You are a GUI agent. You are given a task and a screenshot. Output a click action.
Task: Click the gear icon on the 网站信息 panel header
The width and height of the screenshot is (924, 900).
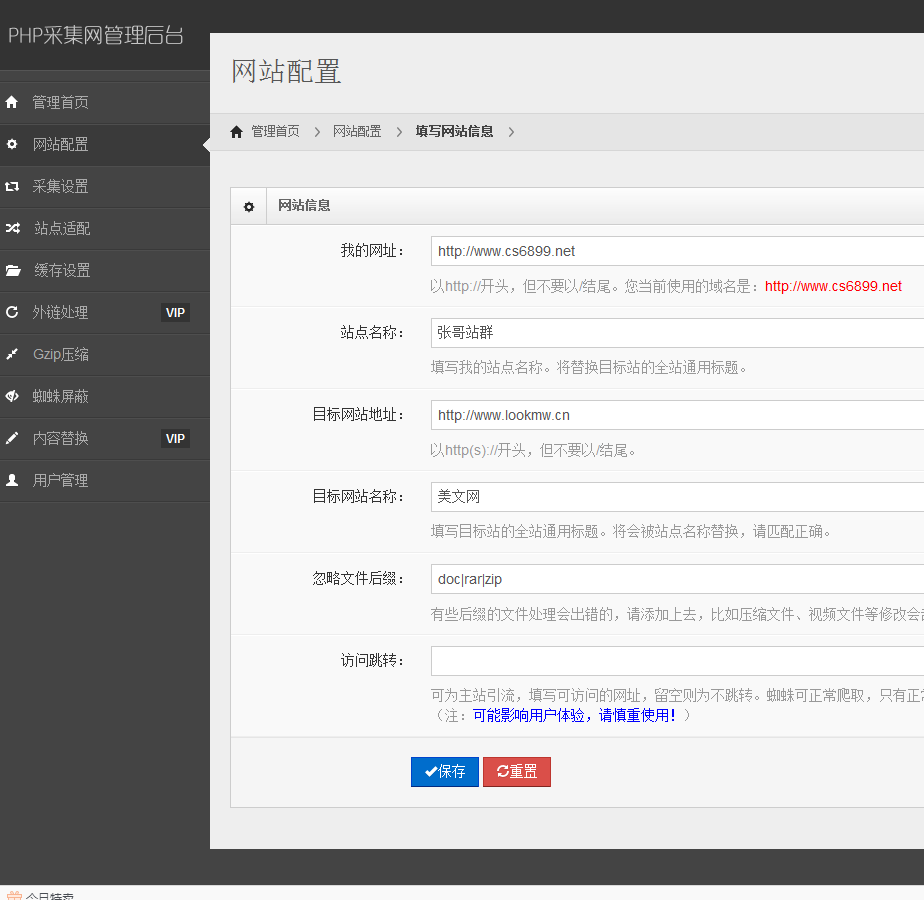tap(248, 205)
